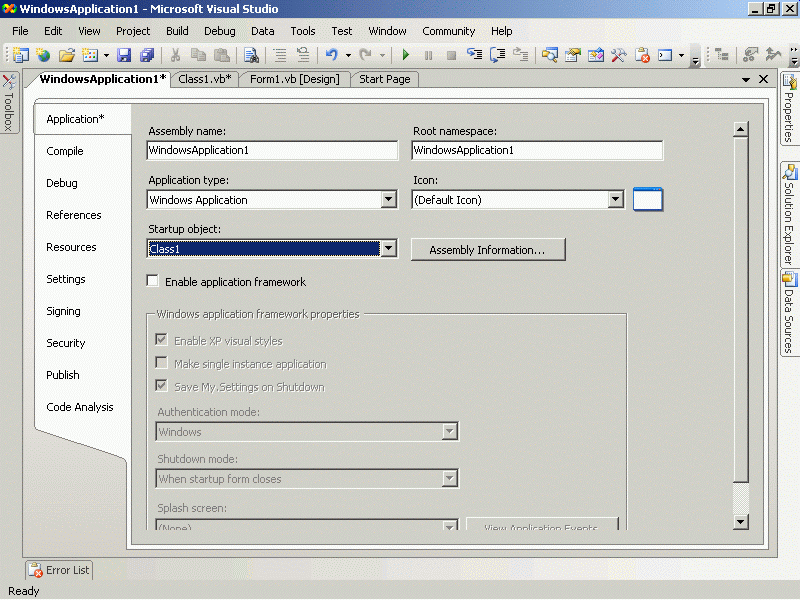
Task: Save the current item with the floppy disk icon
Action: pyautogui.click(x=125, y=55)
